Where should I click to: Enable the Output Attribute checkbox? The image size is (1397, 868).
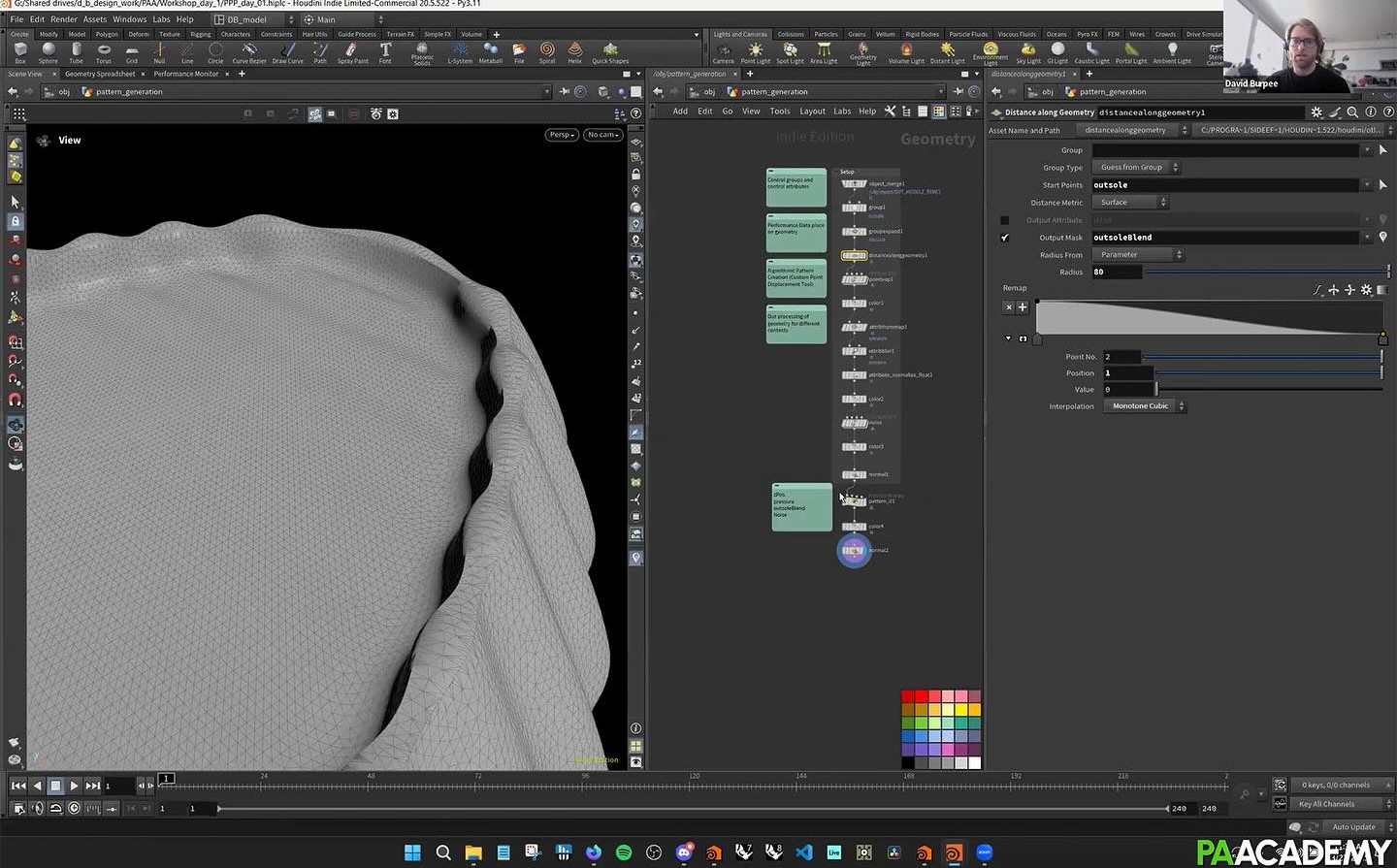(x=1005, y=220)
